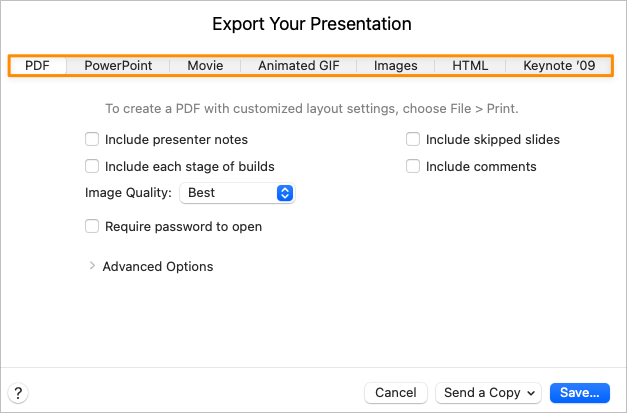Choose the Images export tab
This screenshot has height=413, width=627.
(396, 66)
